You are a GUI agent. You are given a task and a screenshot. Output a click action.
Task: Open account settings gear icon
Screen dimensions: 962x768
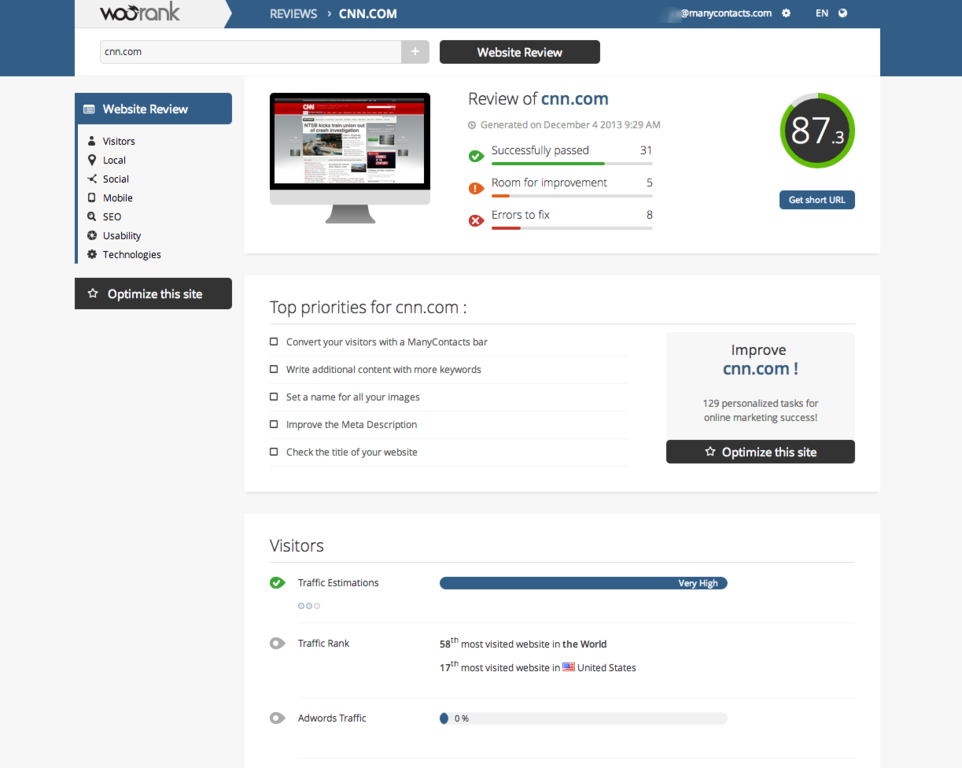point(786,13)
